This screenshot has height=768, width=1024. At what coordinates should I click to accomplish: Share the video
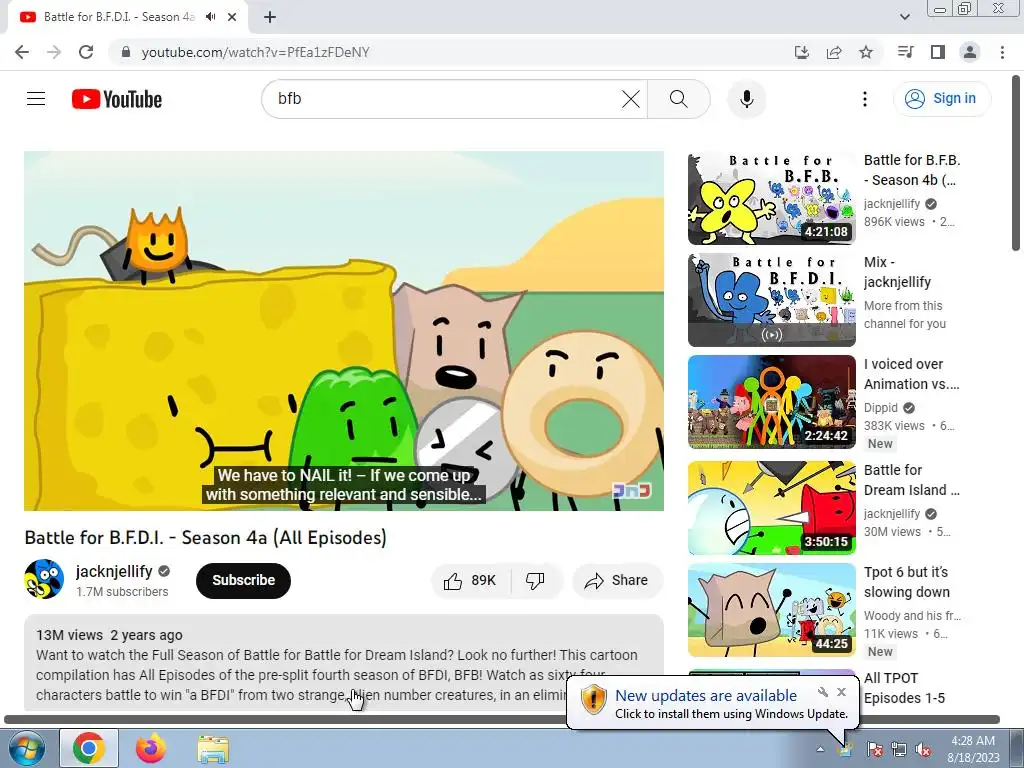click(617, 581)
